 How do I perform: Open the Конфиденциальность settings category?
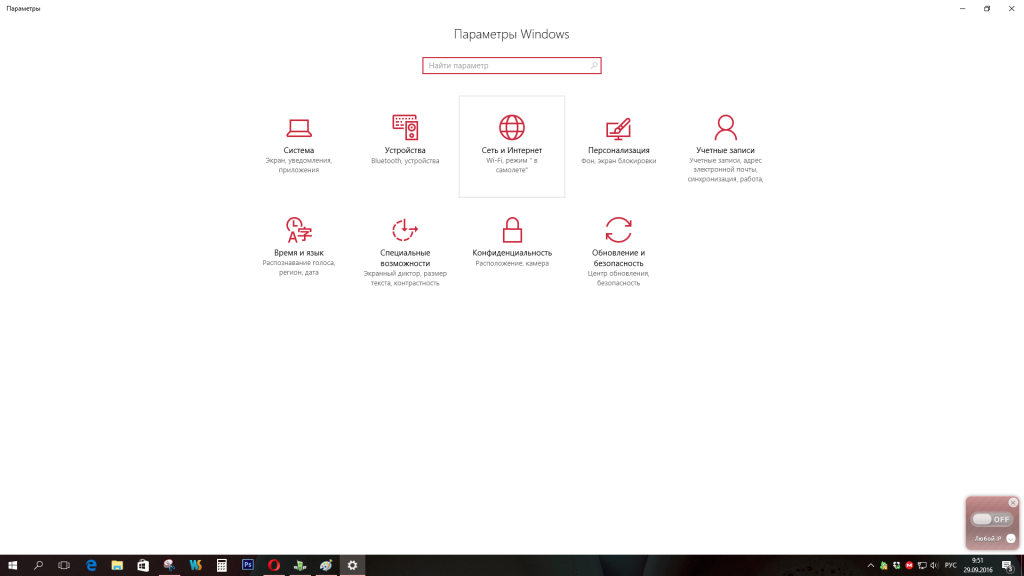coord(512,249)
